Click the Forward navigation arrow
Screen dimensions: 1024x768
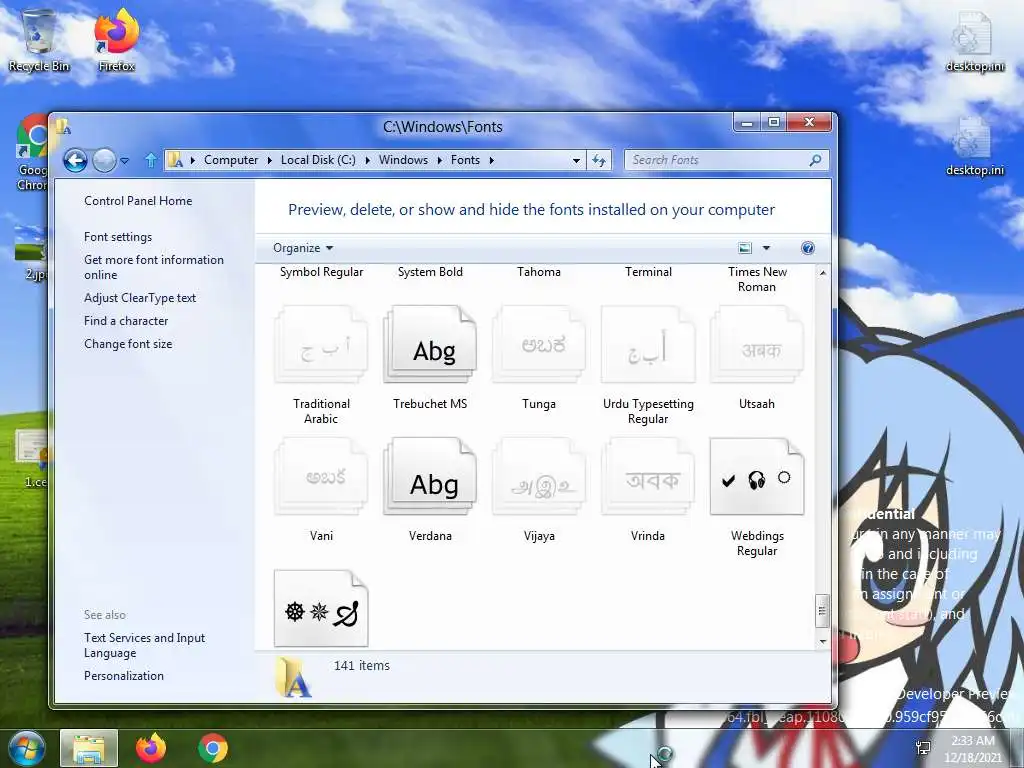[104, 160]
